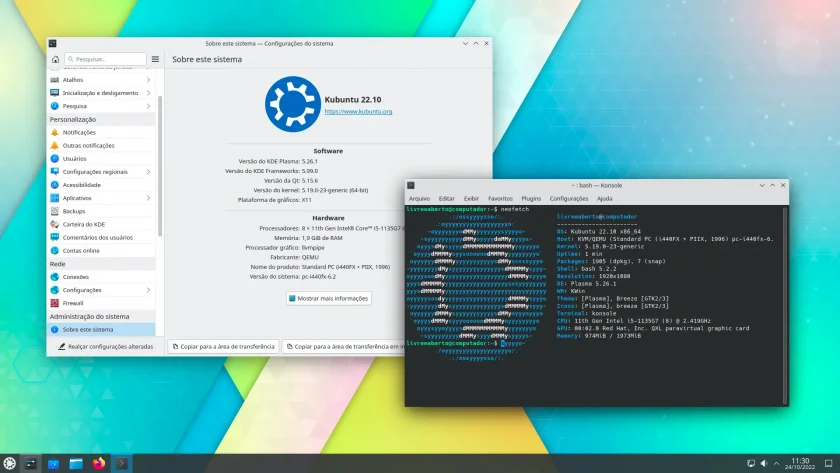Open Discover software center in taskbar
The height and width of the screenshot is (473, 840).
(53, 464)
